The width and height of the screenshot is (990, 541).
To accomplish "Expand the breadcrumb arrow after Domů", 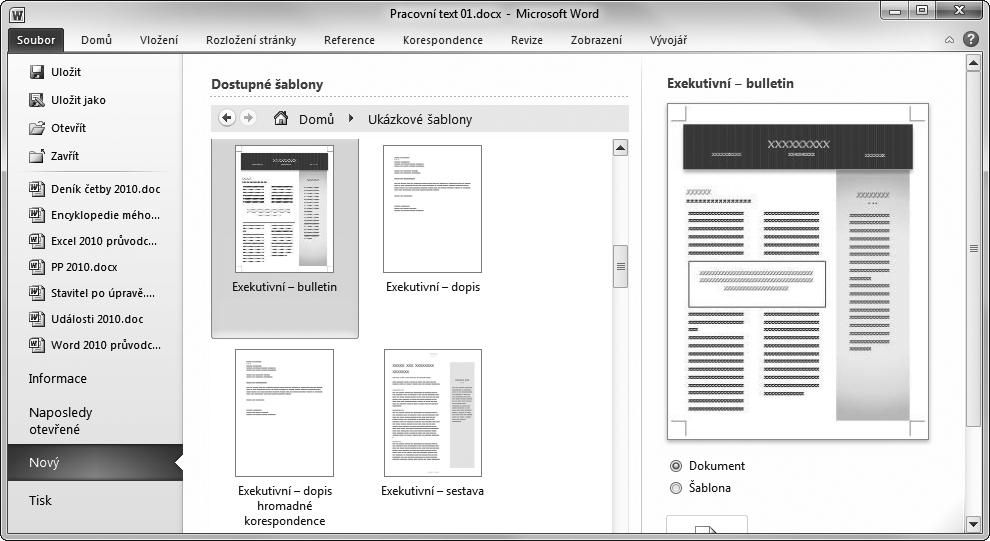I will [350, 119].
